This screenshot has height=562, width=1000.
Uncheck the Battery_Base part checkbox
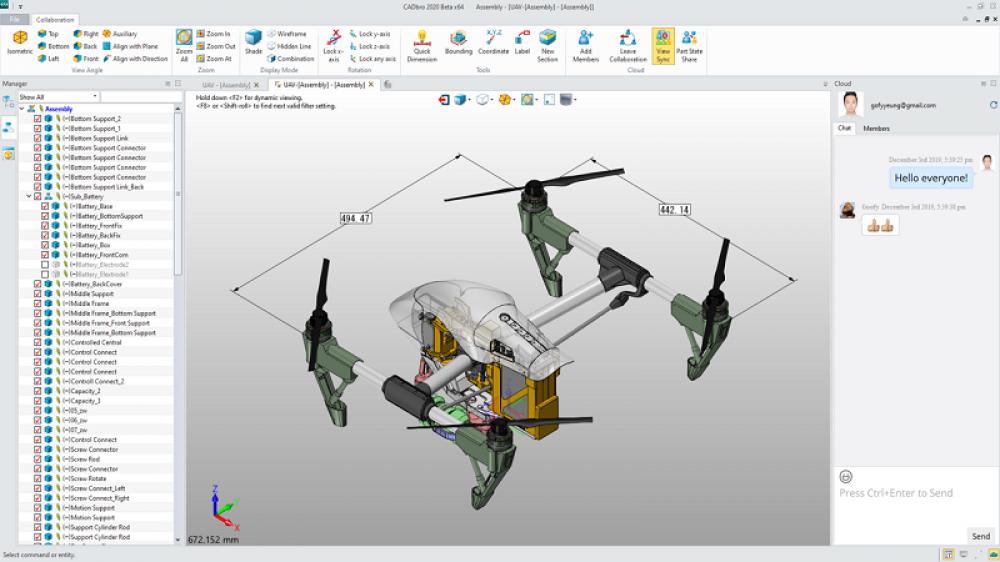[x=45, y=207]
